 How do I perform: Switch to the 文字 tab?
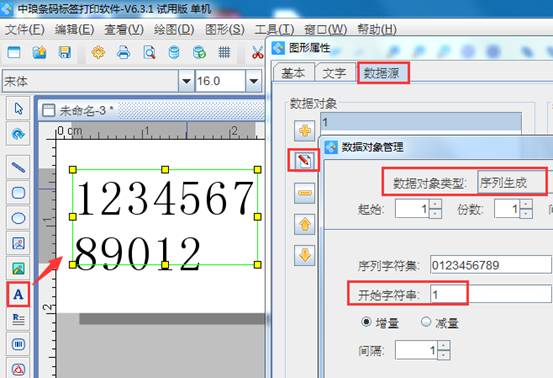tap(334, 73)
